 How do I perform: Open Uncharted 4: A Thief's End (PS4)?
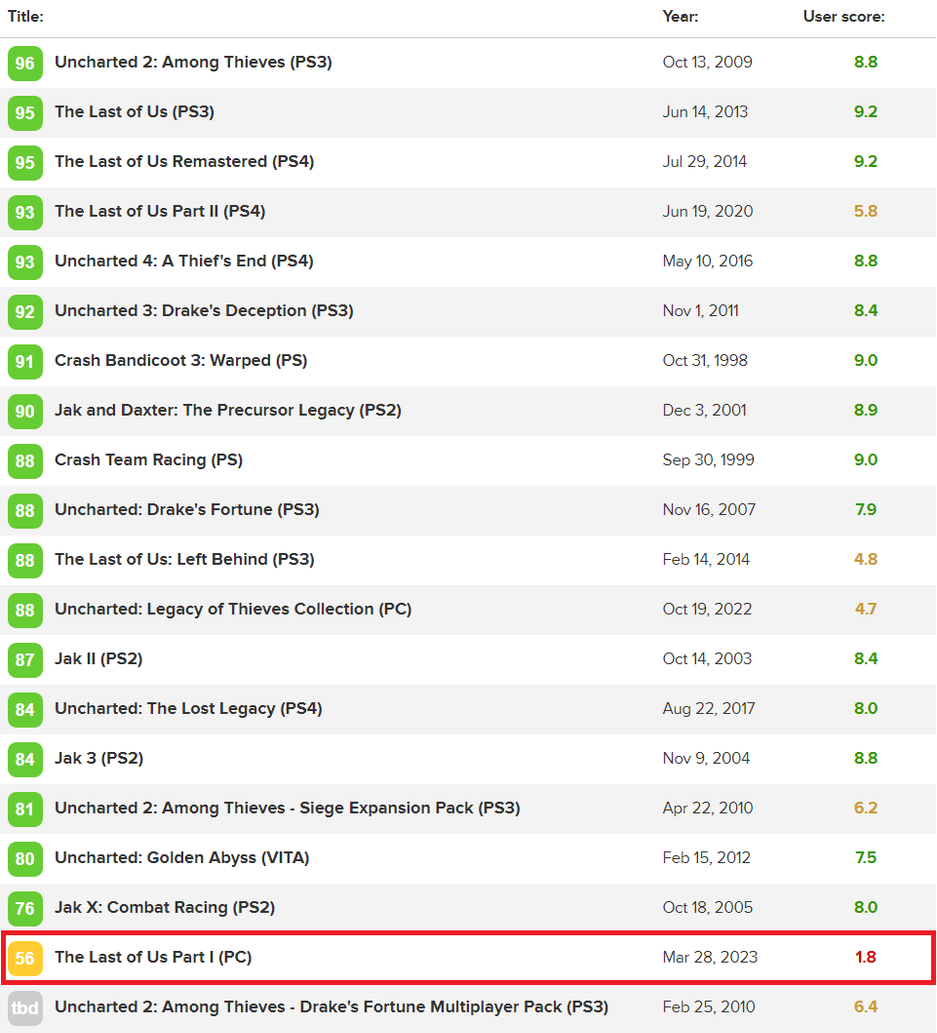click(184, 262)
